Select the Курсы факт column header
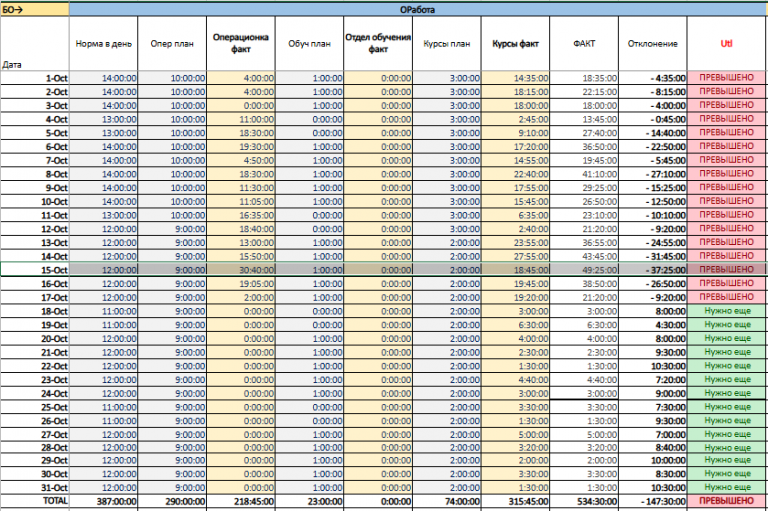 [515, 44]
